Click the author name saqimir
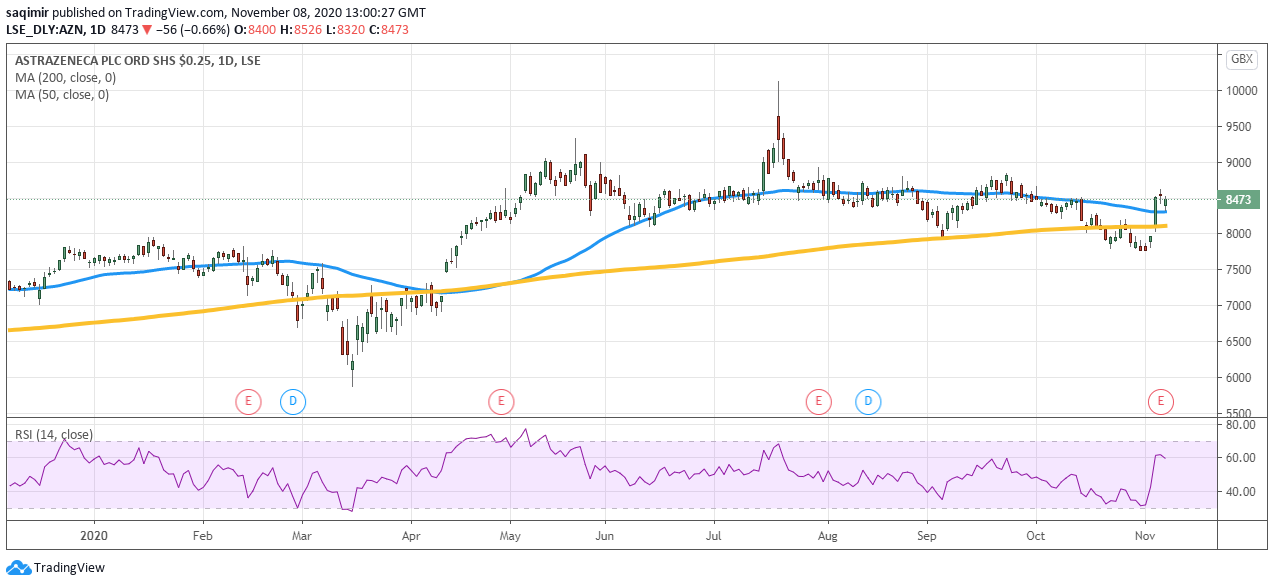The width and height of the screenshot is (1274, 586). click(27, 13)
